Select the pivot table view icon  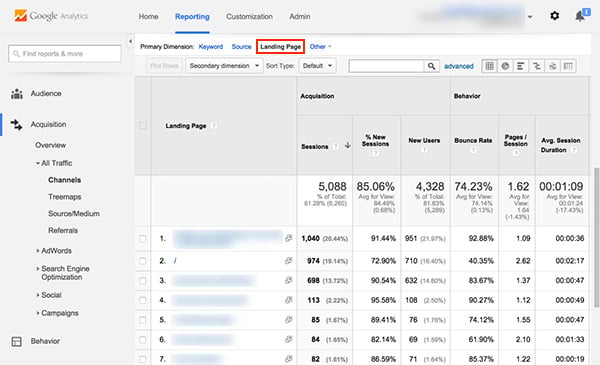click(x=568, y=66)
